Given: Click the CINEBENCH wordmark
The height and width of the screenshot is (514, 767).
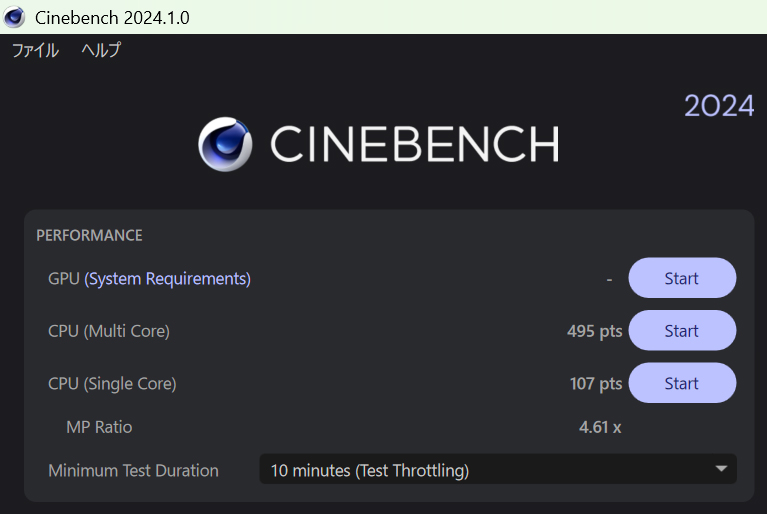Looking at the screenshot, I should (414, 144).
